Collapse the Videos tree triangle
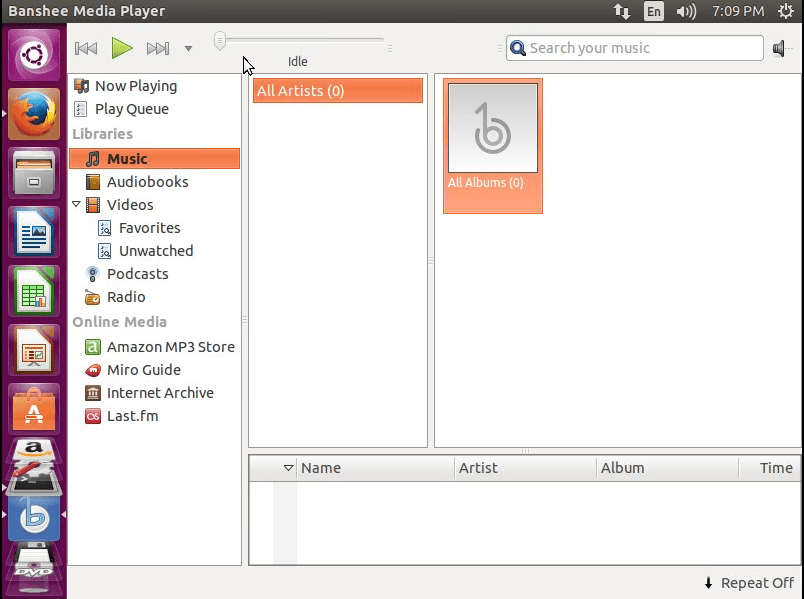The image size is (804, 599). 76,204
